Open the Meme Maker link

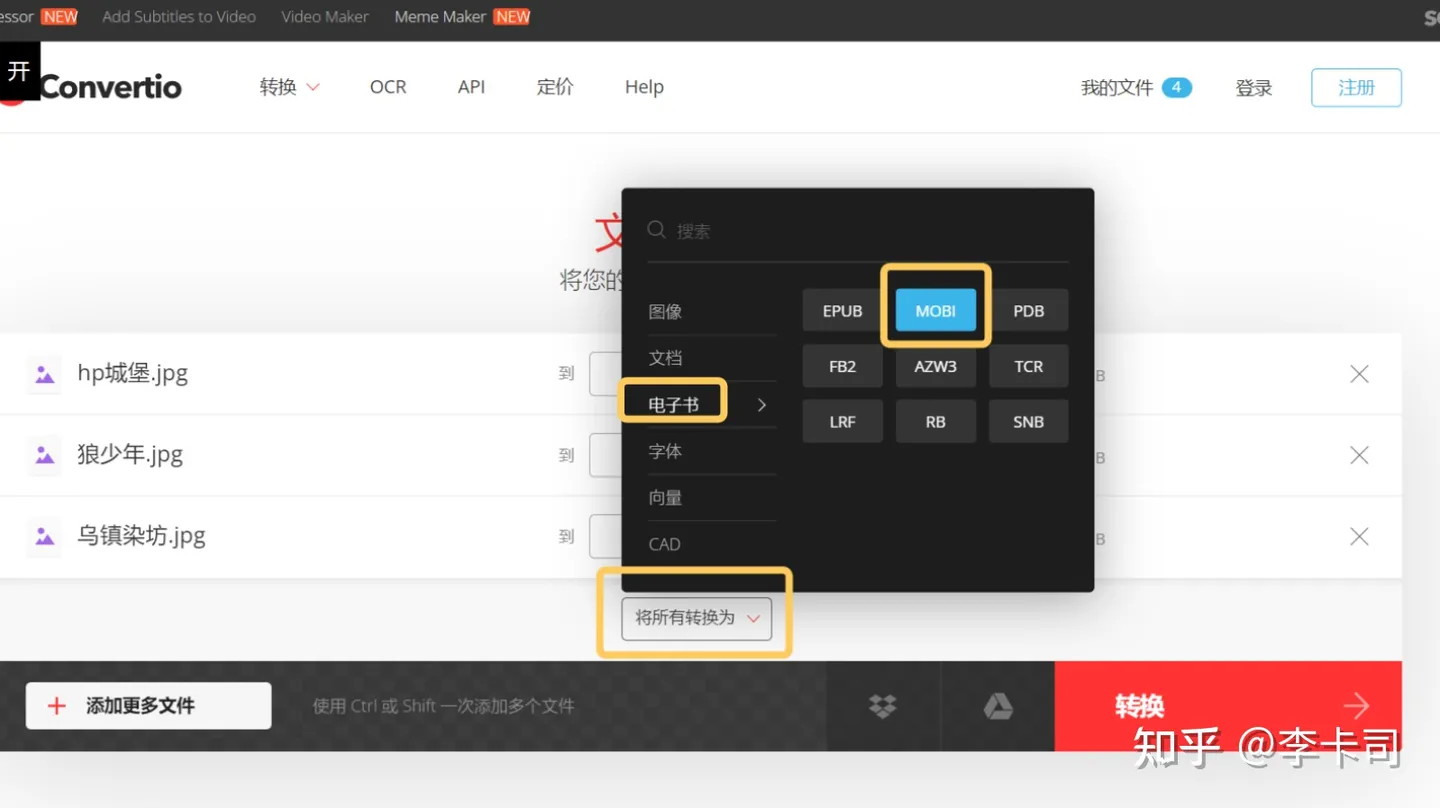click(440, 17)
